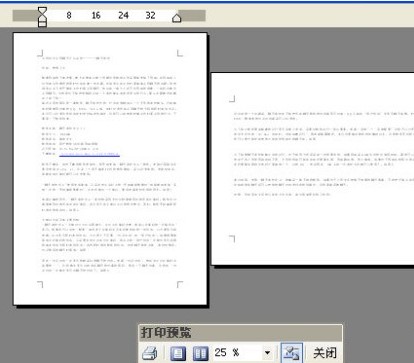Click the second page preview thumbnail
Viewport: 414px width, 363px height.
coord(313,169)
